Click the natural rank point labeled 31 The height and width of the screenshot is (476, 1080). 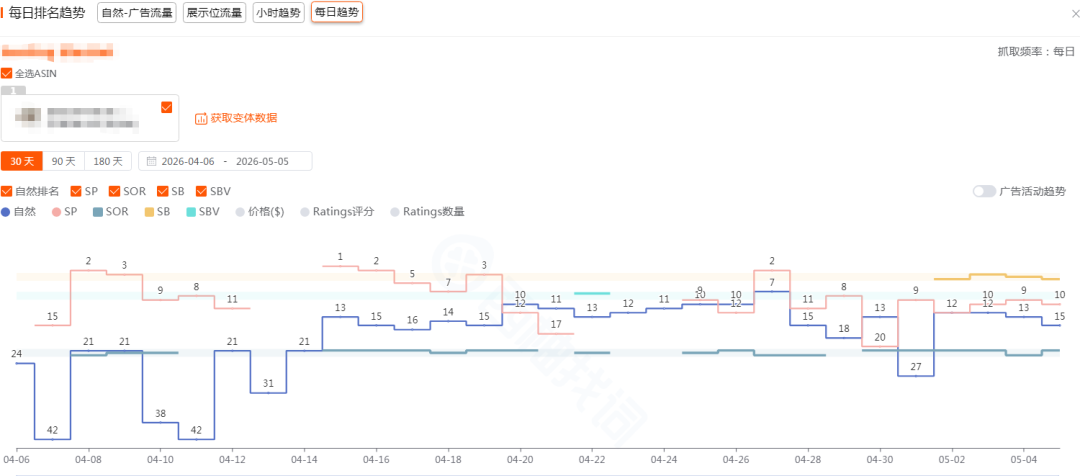pos(268,393)
